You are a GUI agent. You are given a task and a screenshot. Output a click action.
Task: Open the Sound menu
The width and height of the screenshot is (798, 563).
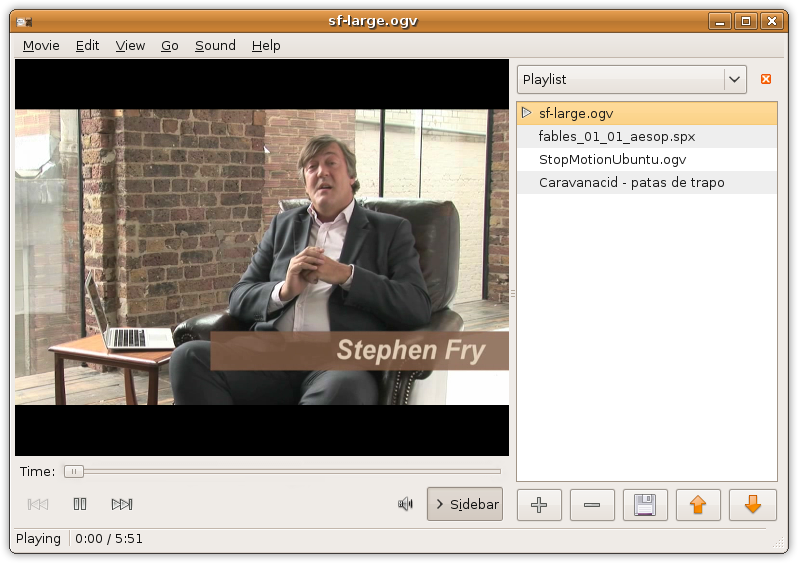coord(215,46)
